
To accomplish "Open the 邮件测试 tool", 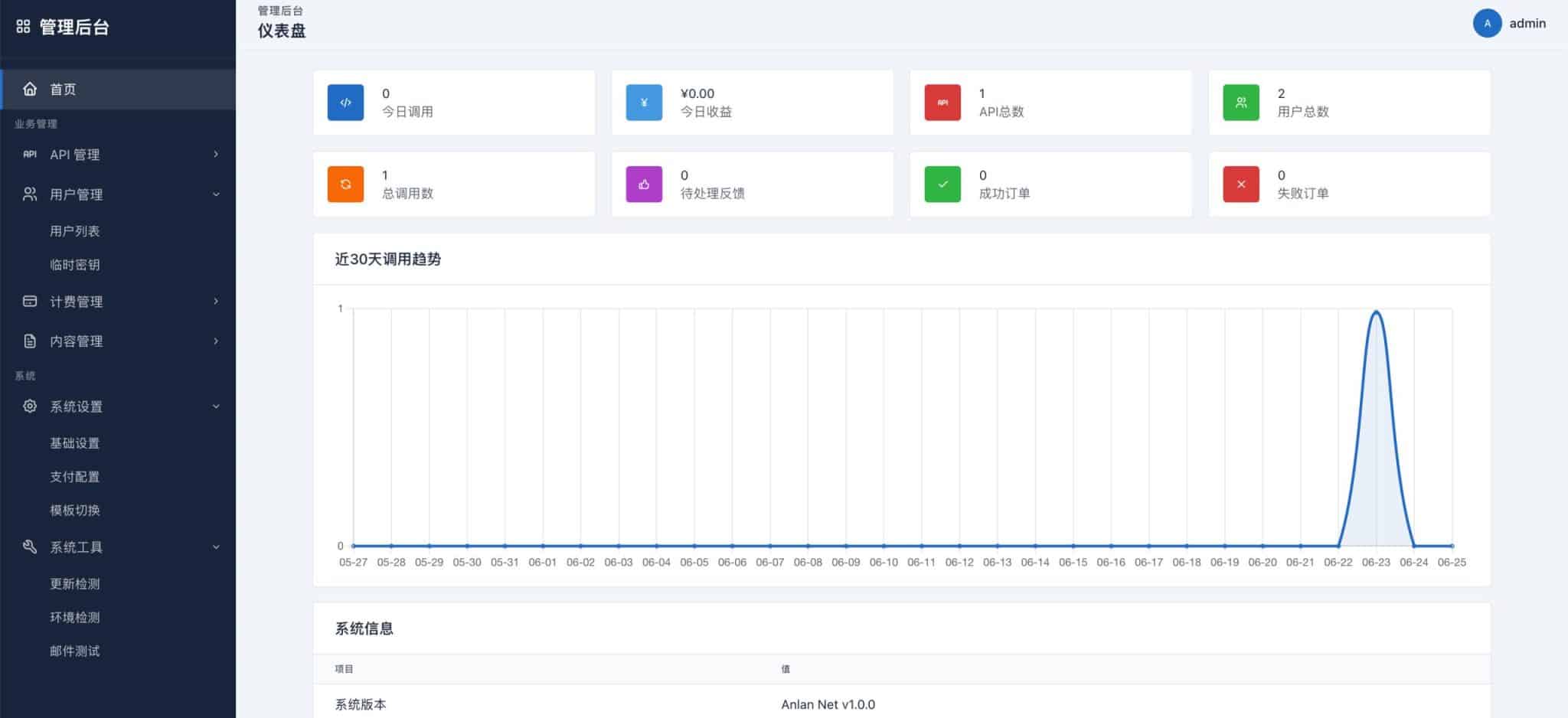I will click(x=75, y=651).
